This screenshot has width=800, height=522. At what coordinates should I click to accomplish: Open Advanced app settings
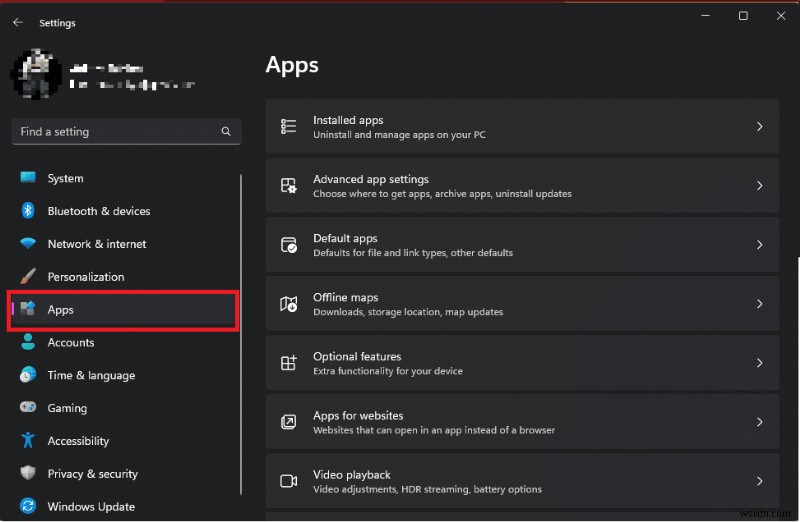pyautogui.click(x=522, y=186)
